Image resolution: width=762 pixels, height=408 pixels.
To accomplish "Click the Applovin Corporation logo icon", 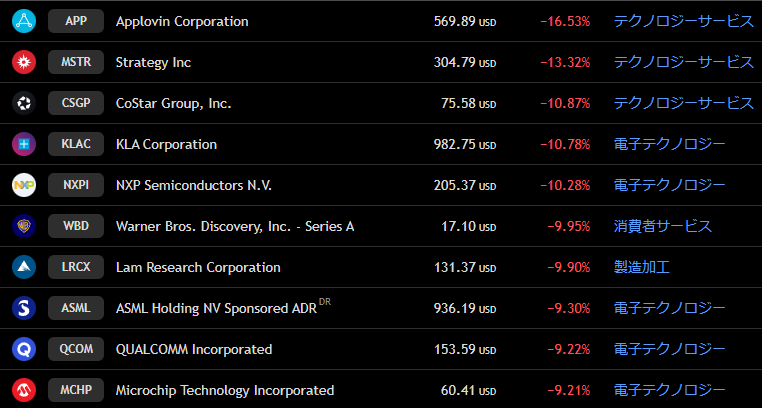I will coord(24,21).
